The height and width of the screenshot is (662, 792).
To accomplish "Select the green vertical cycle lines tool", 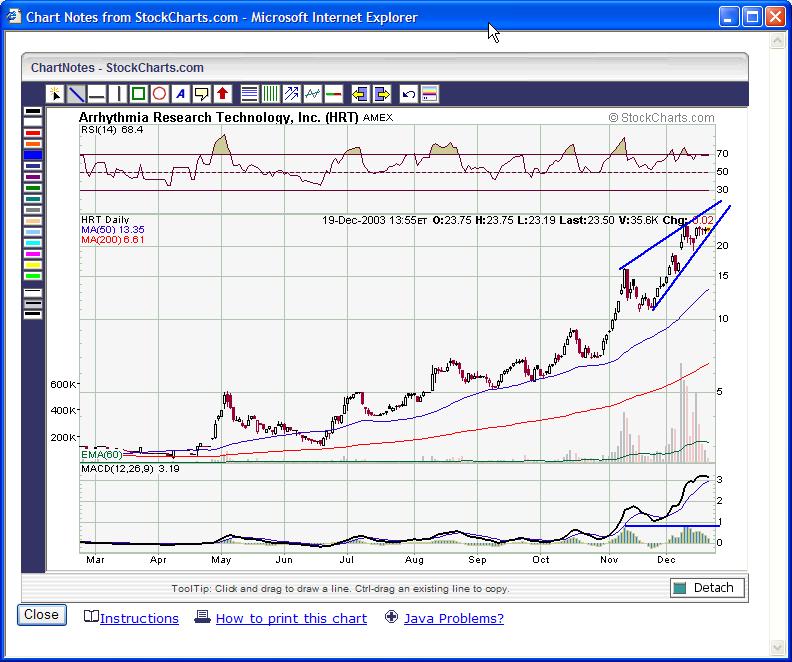I will pyautogui.click(x=271, y=94).
